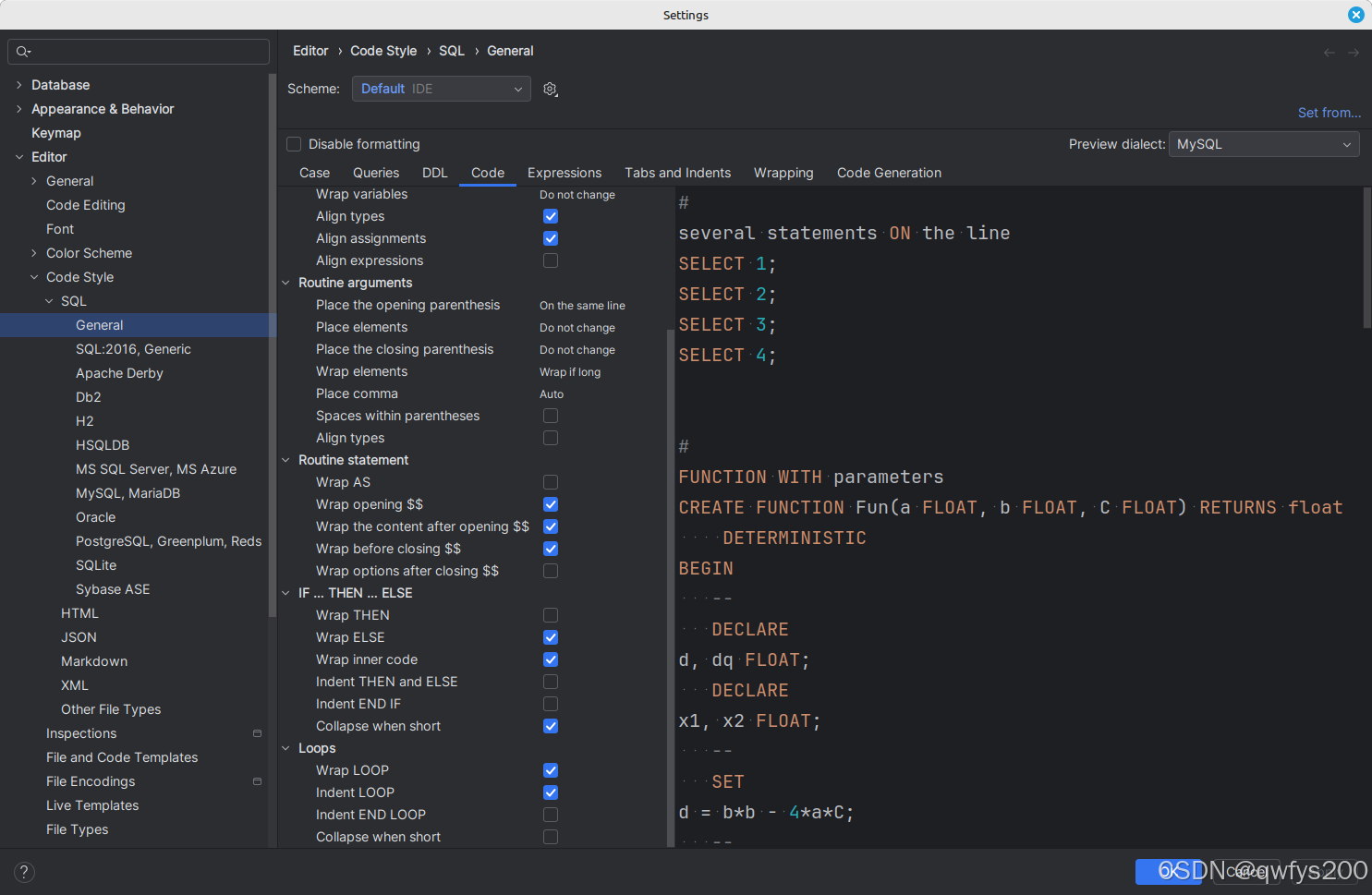Select Code Editing settings page
The width and height of the screenshot is (1372, 895).
(86, 205)
